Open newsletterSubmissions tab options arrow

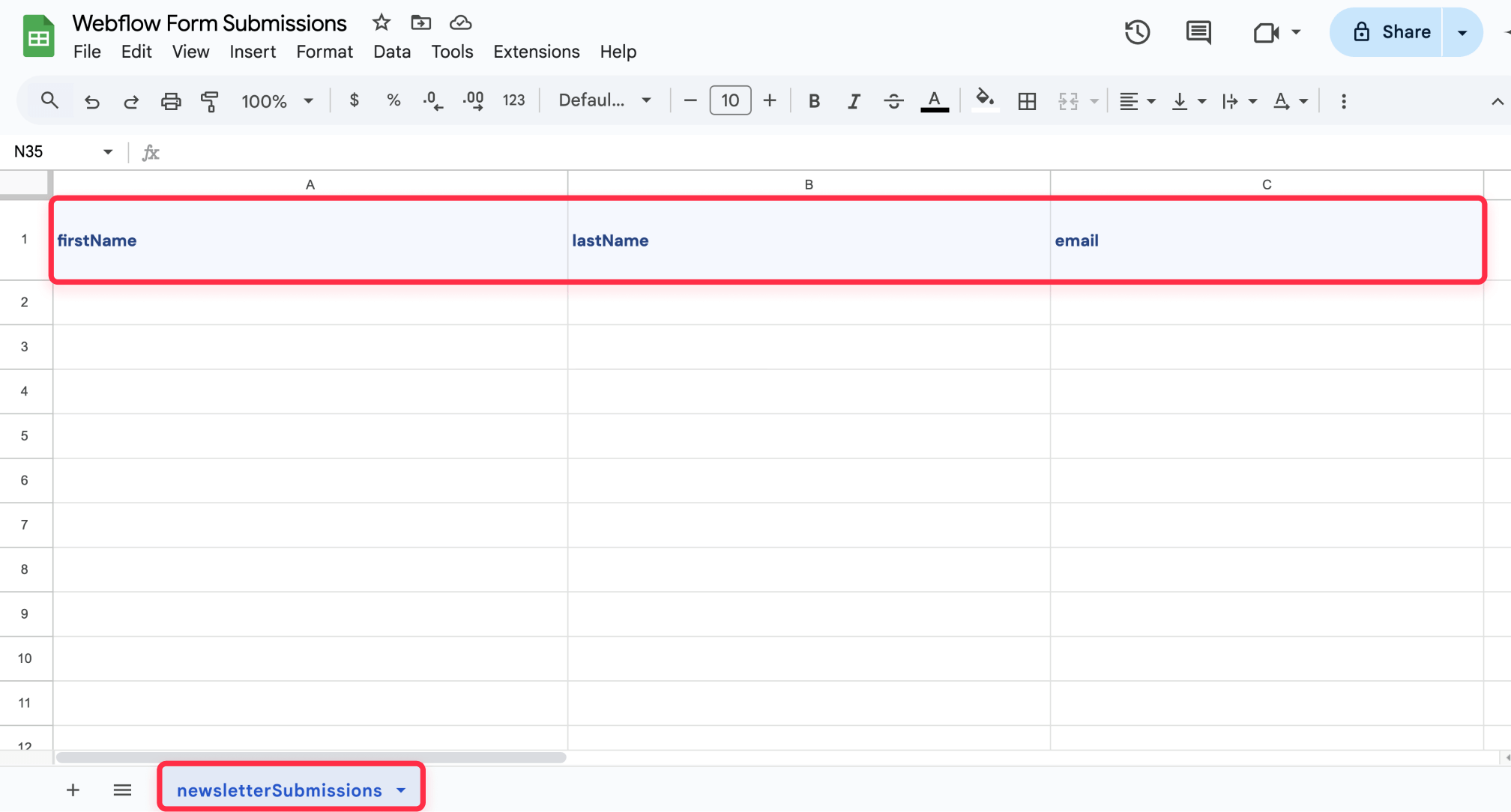(x=401, y=790)
